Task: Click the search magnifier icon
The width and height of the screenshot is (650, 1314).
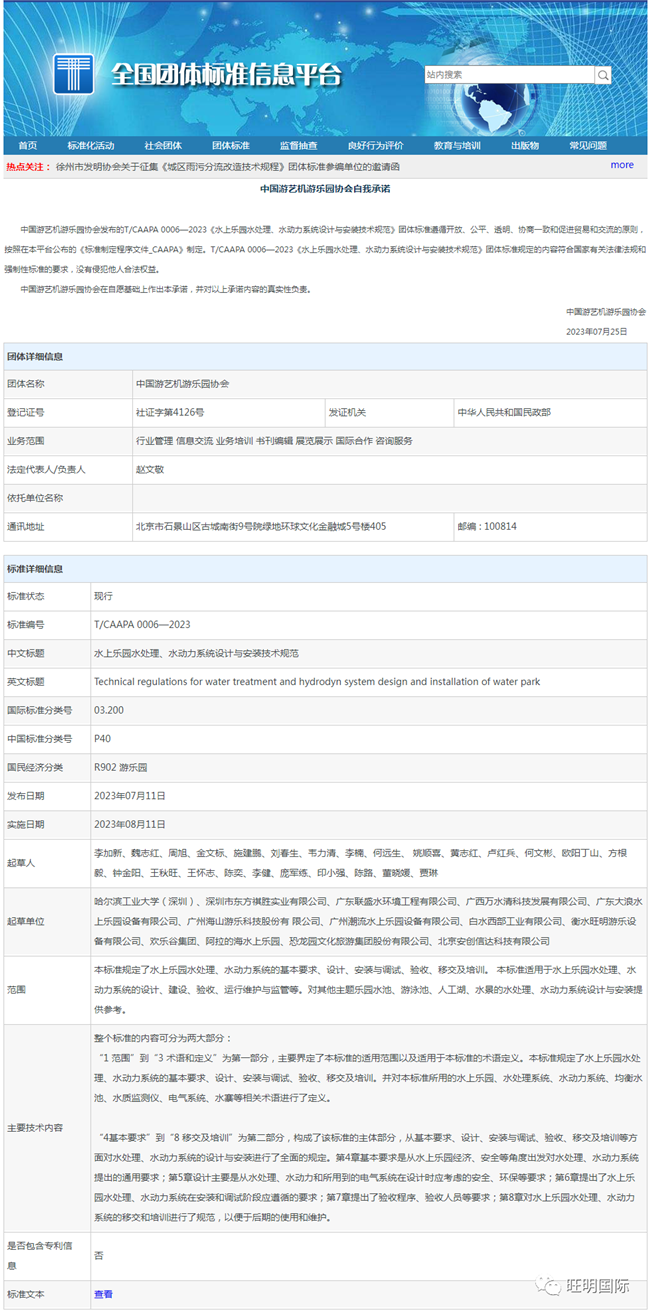Action: pos(603,75)
